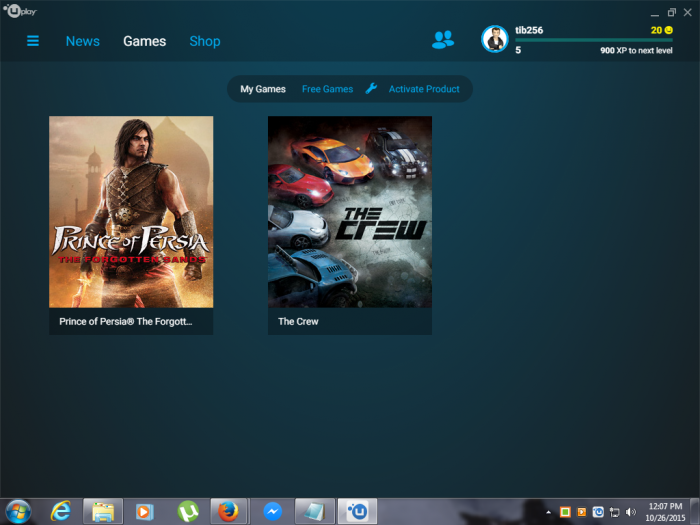The height and width of the screenshot is (525, 700).
Task: Click the level 5 number
Action: 518,50
